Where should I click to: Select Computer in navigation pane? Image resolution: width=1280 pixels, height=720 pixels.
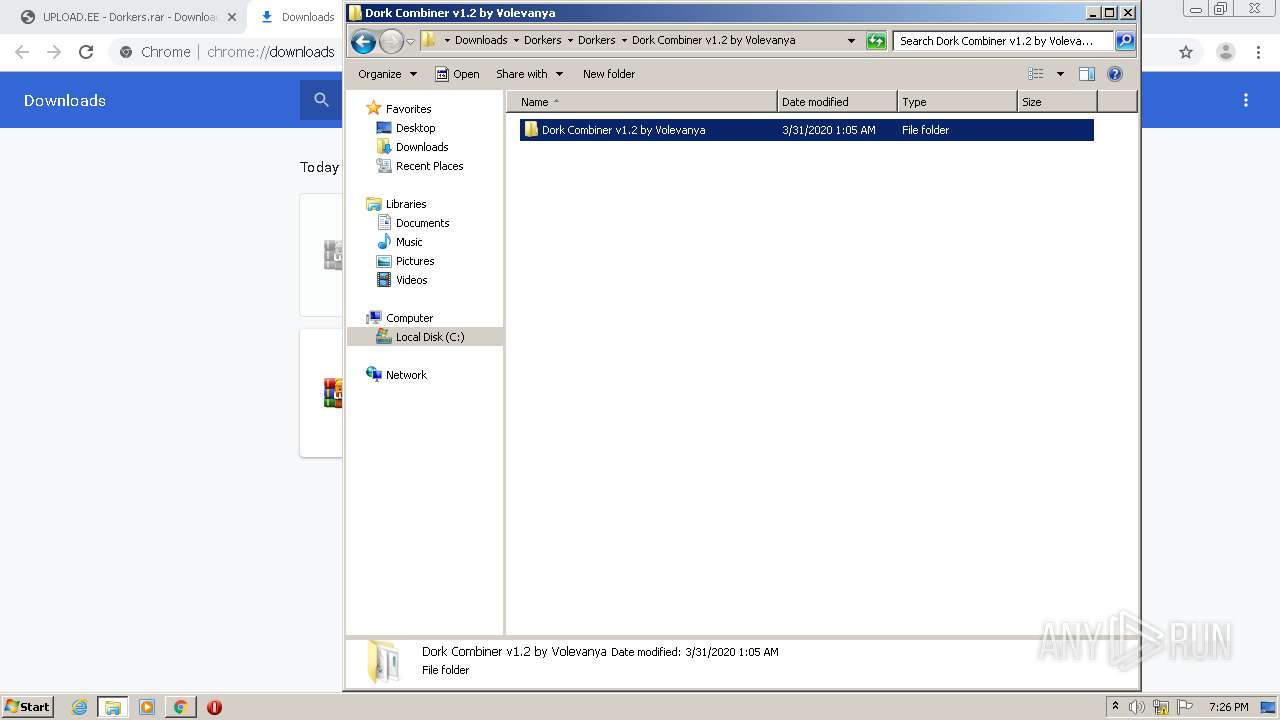(409, 318)
